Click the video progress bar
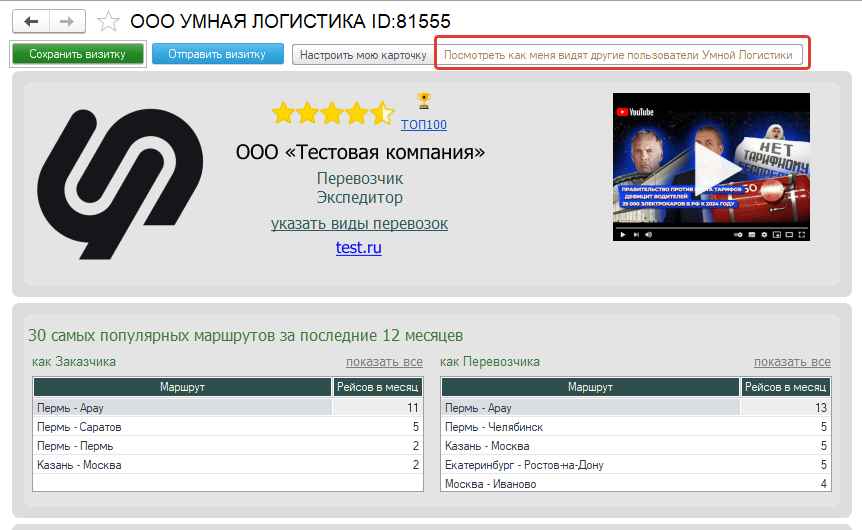 [x=711, y=228]
